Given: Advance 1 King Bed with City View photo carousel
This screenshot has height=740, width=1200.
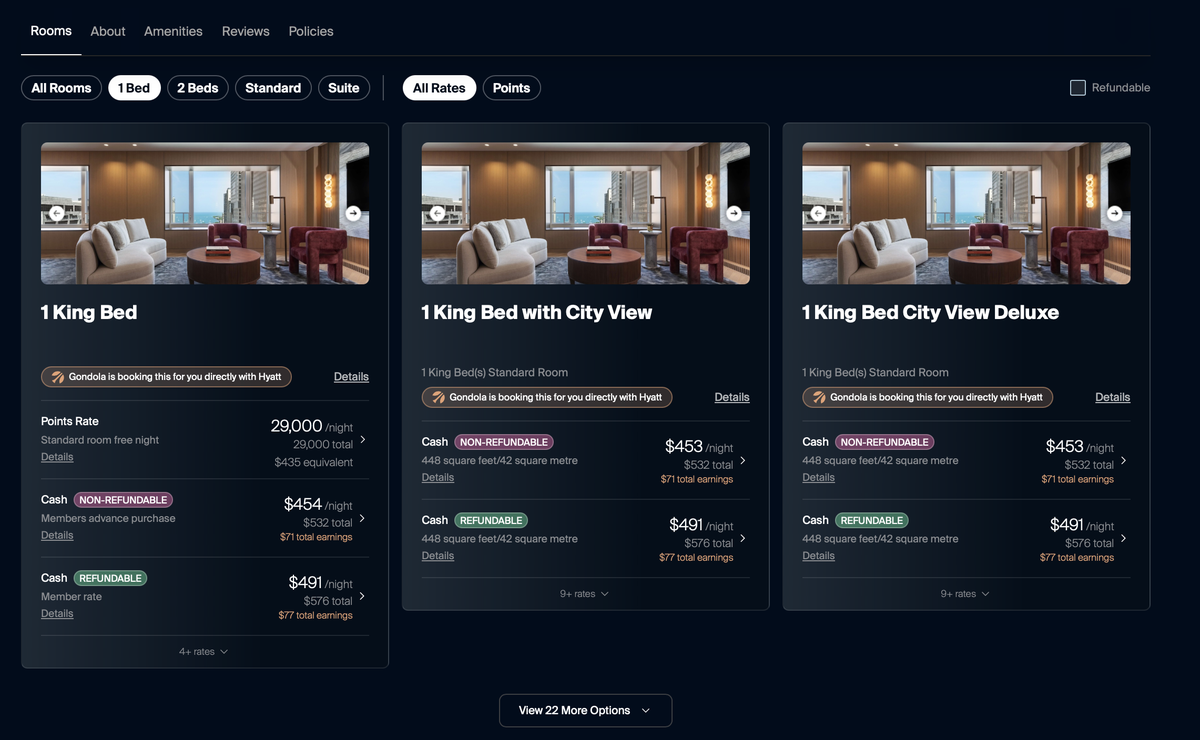Looking at the screenshot, I should [734, 213].
